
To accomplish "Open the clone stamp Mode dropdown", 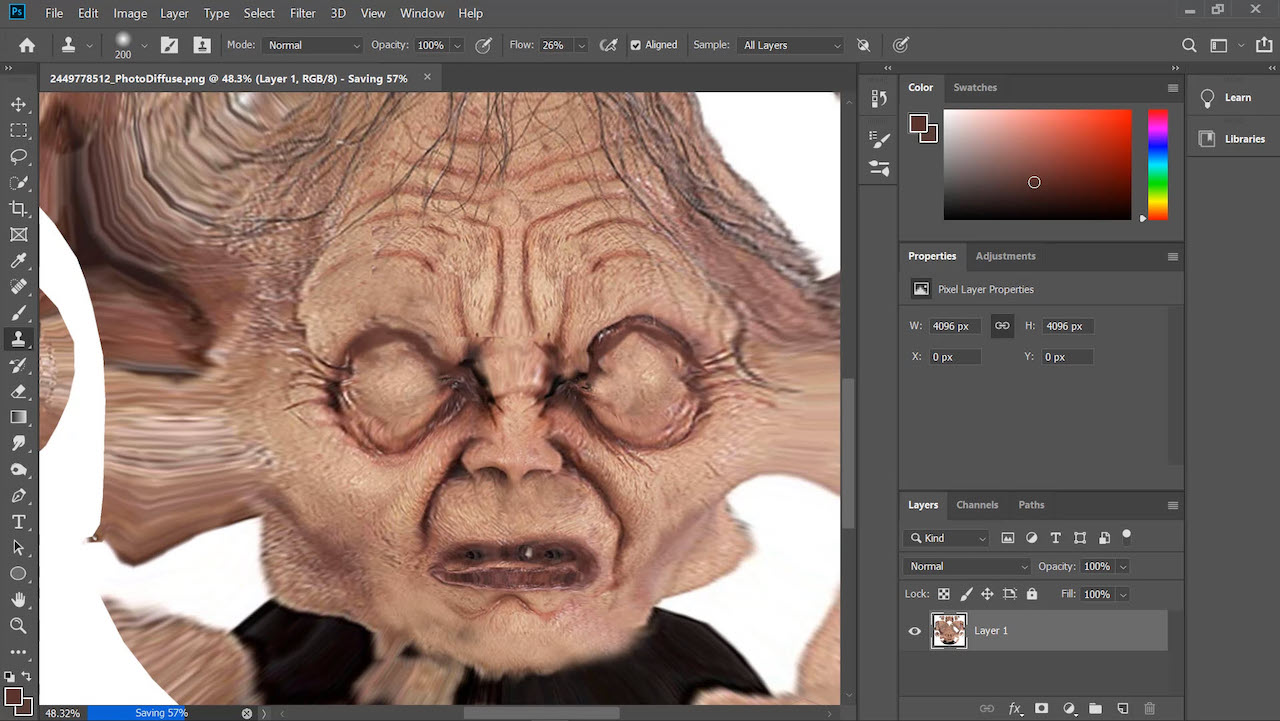I will (x=313, y=45).
